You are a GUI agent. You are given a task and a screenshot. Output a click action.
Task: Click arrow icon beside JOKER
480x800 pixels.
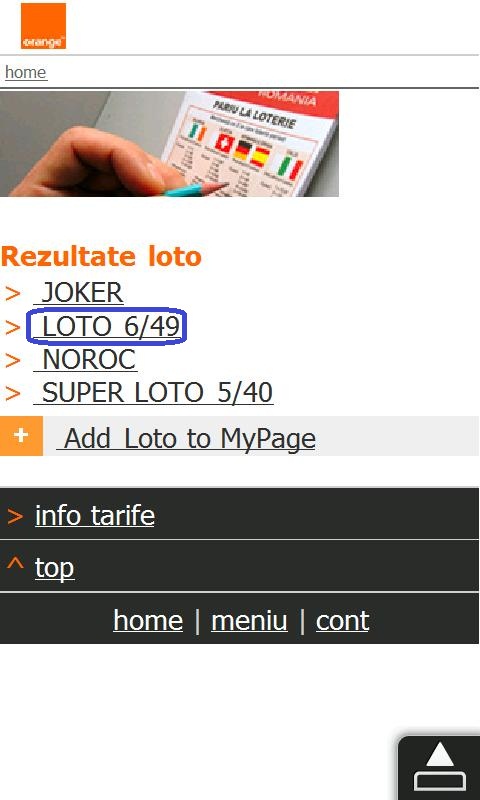pyautogui.click(x=13, y=294)
